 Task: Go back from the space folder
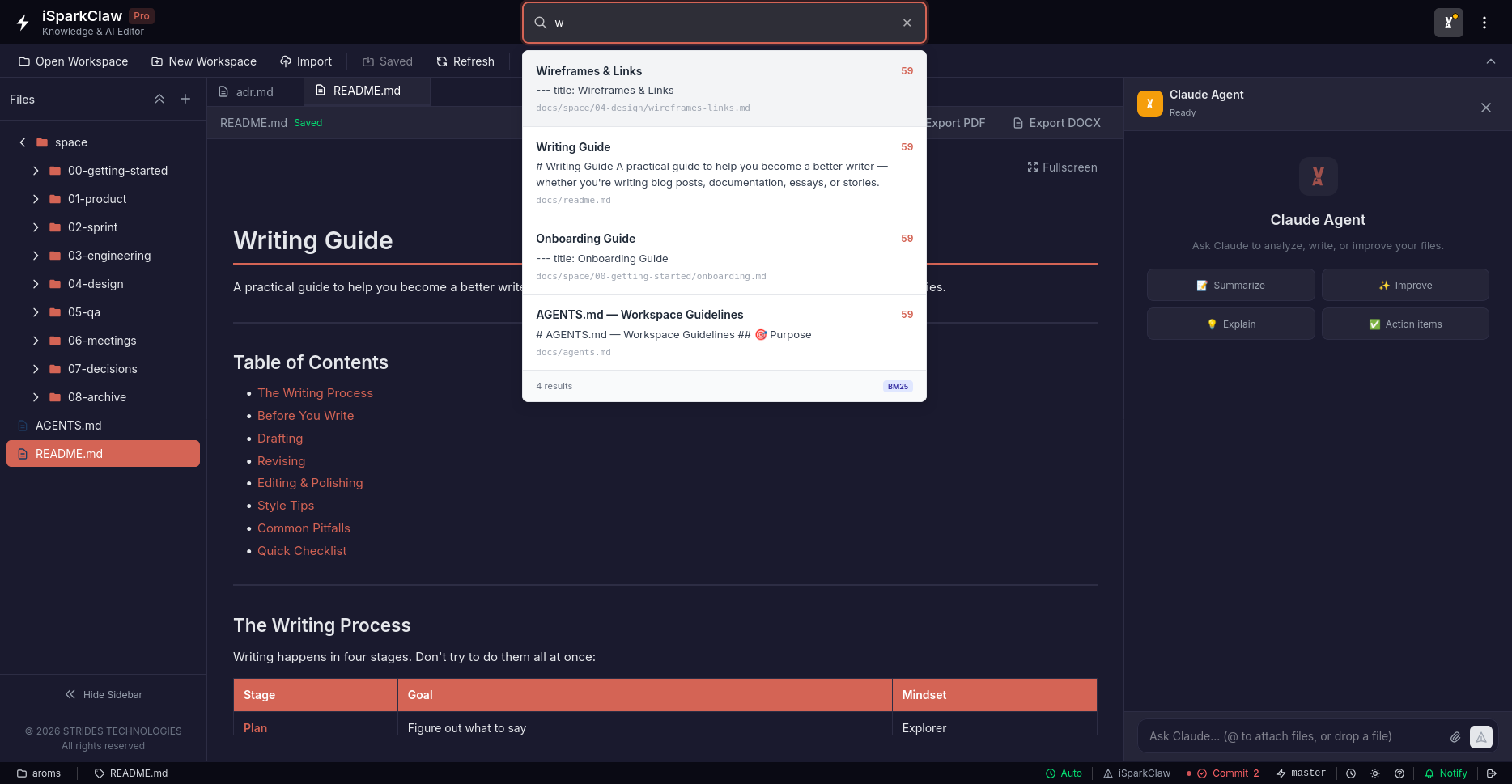coord(22,142)
